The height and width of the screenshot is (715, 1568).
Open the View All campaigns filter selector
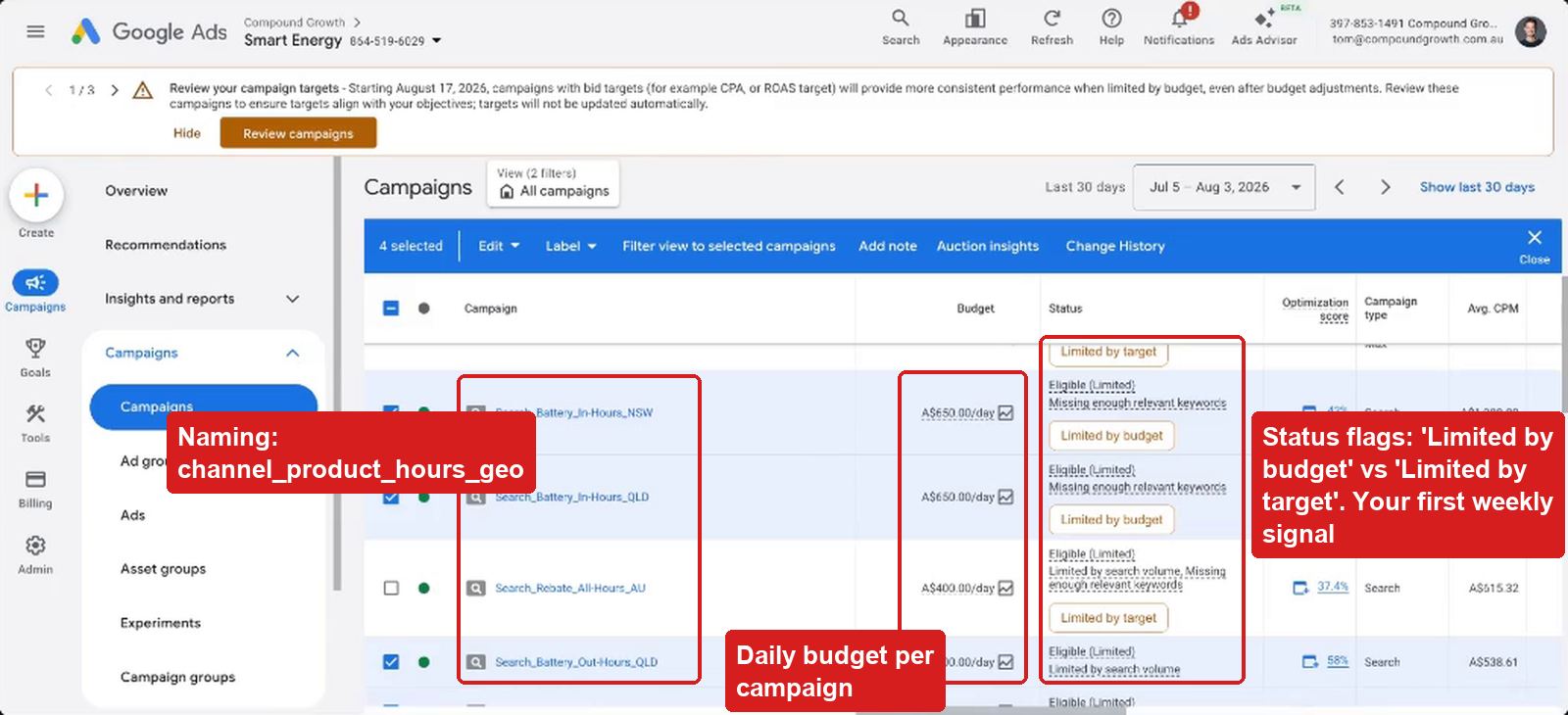point(553,183)
